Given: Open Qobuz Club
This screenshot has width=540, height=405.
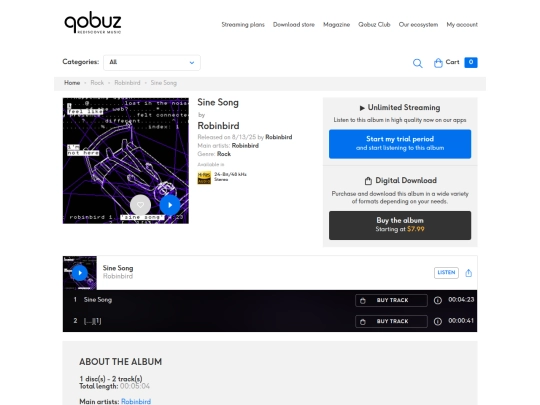Looking at the screenshot, I should [x=374, y=25].
